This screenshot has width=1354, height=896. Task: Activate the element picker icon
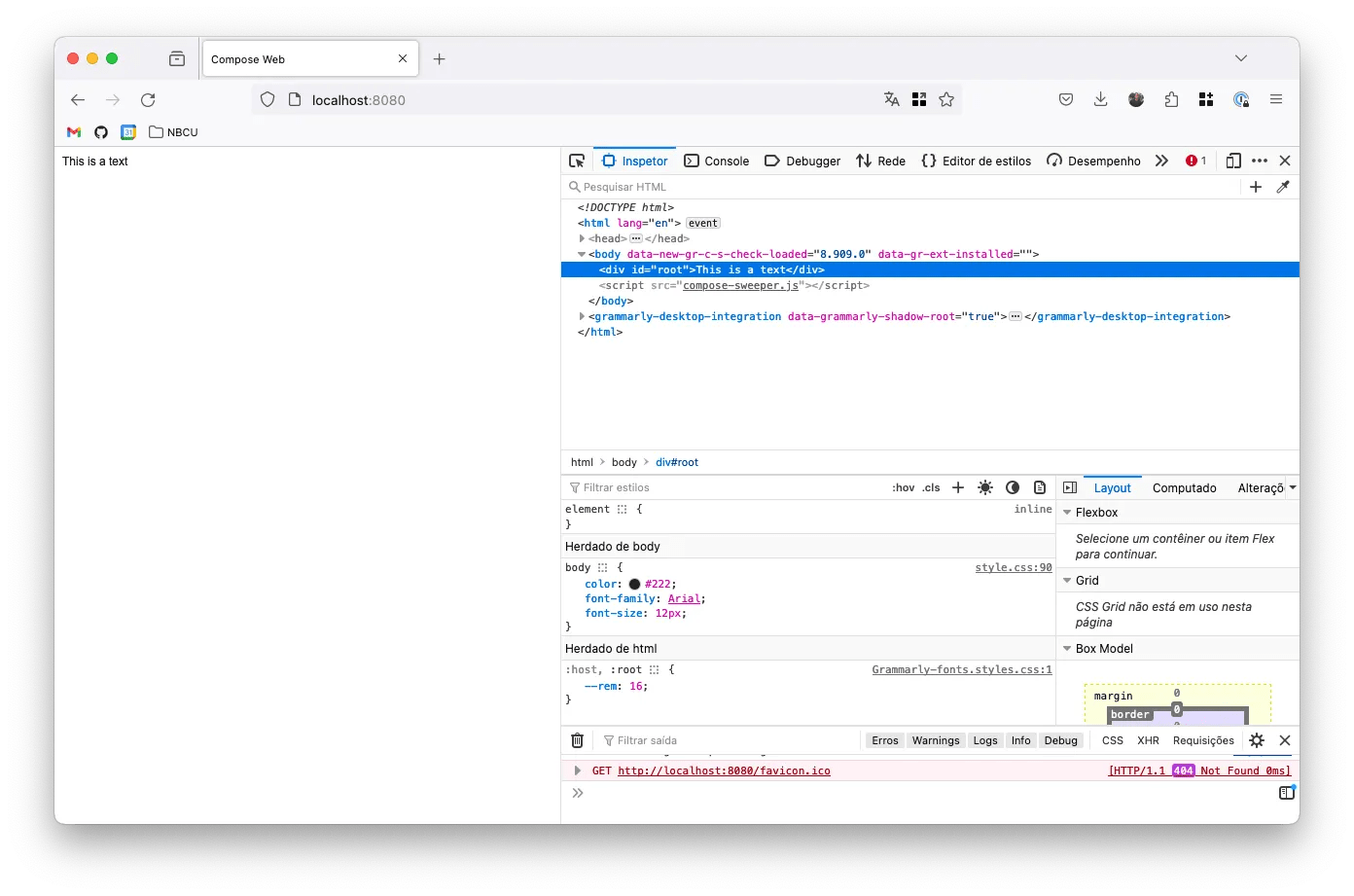pos(577,161)
